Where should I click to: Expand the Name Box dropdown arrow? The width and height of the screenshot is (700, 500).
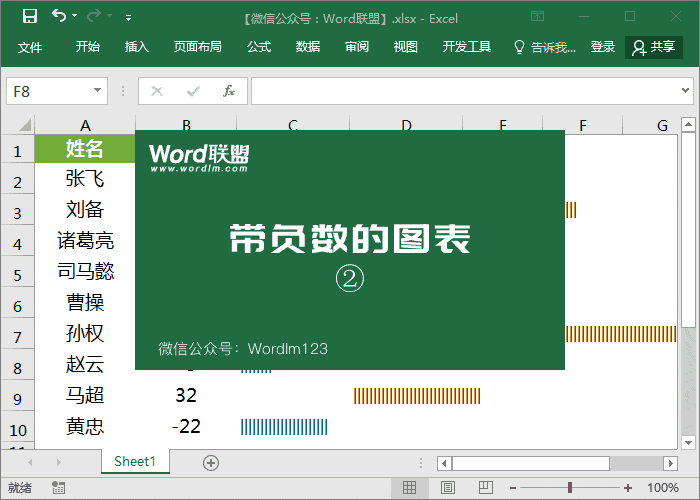pos(97,91)
